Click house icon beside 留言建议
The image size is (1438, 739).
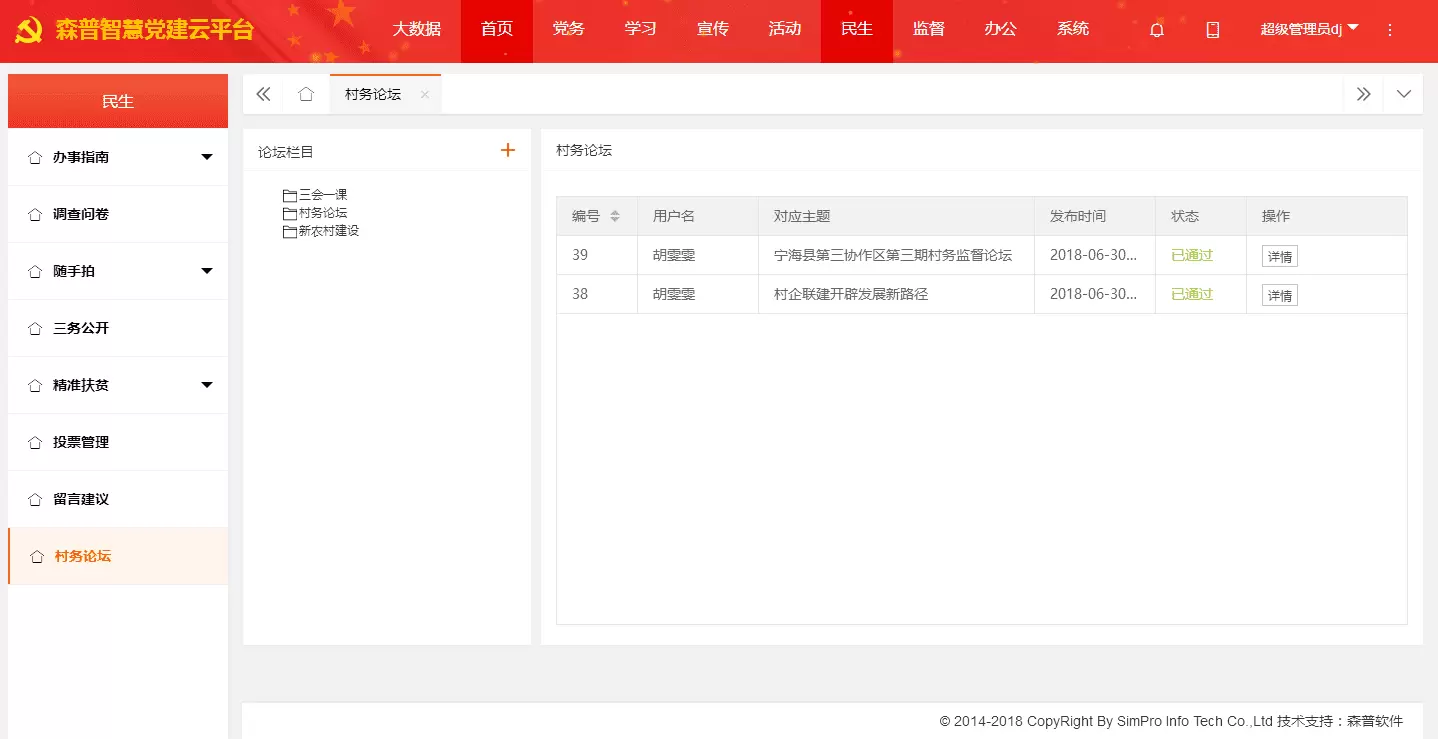[x=36, y=500]
